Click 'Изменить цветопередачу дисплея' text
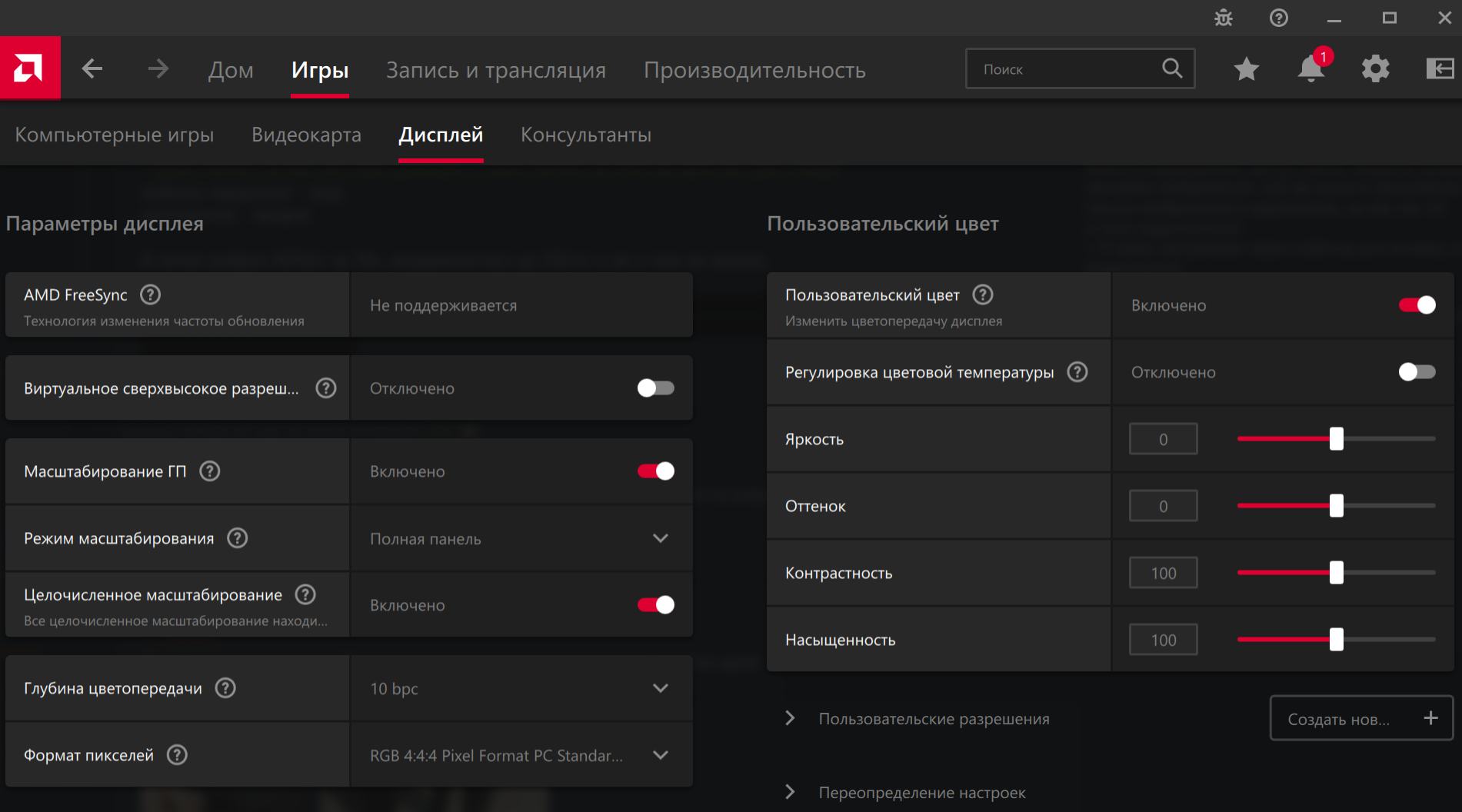Viewport: 1462px width, 812px height. [x=894, y=321]
